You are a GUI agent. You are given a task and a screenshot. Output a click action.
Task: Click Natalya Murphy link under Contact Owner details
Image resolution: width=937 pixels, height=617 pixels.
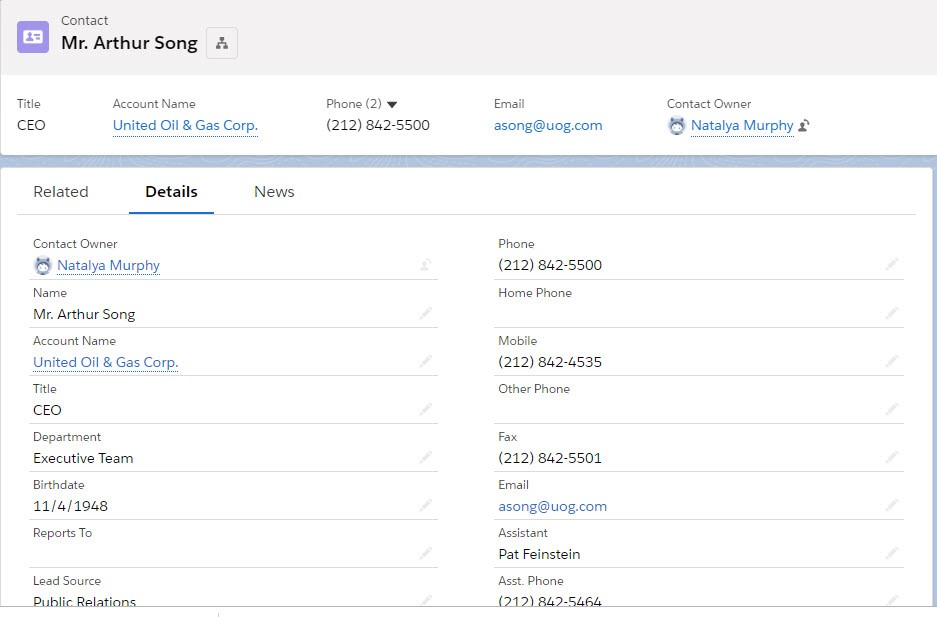pyautogui.click(x=109, y=265)
